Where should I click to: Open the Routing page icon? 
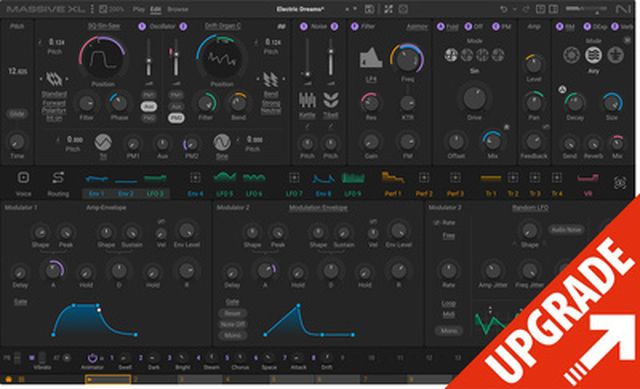(58, 178)
